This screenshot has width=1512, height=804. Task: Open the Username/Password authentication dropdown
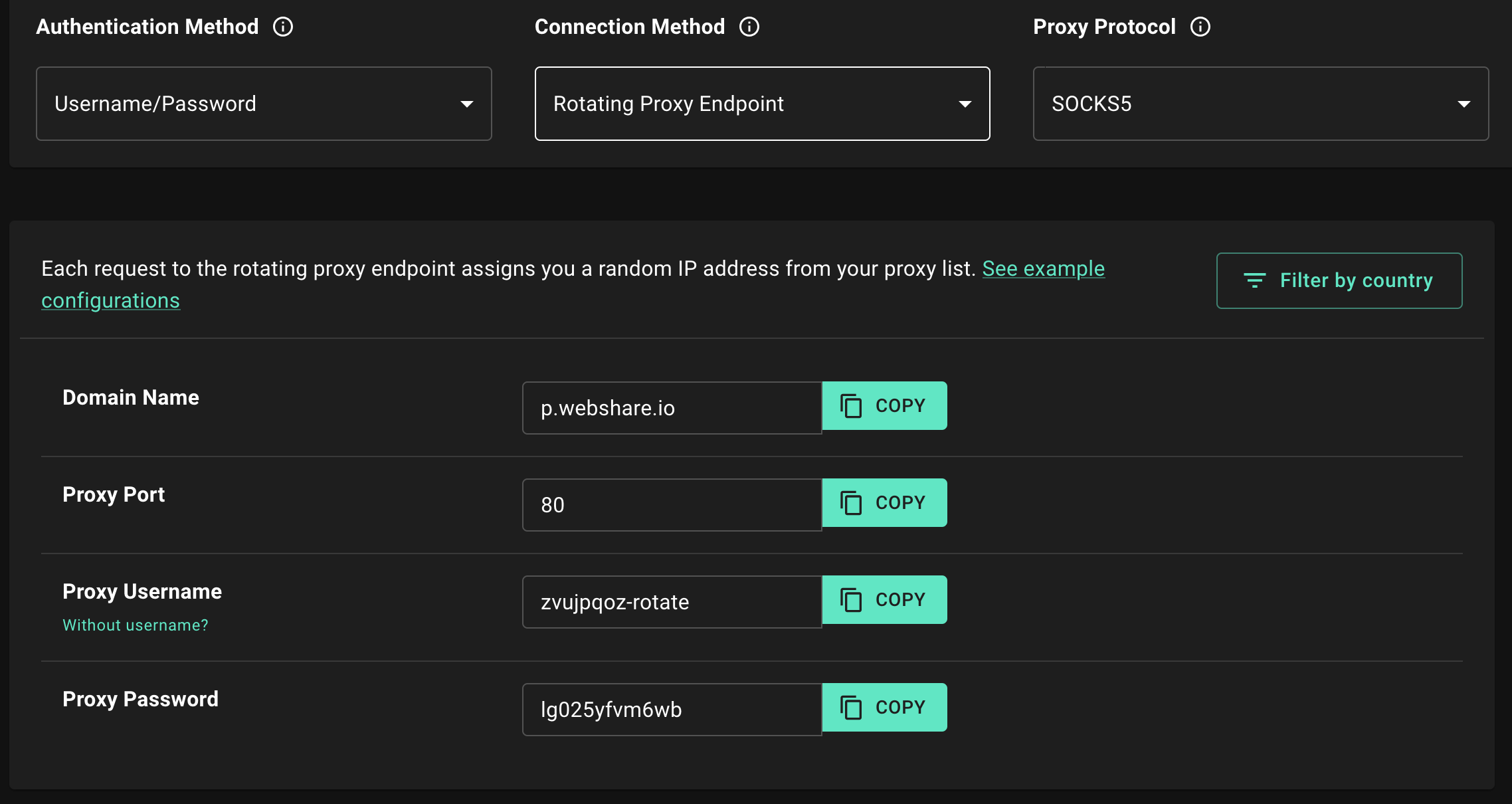(x=263, y=104)
